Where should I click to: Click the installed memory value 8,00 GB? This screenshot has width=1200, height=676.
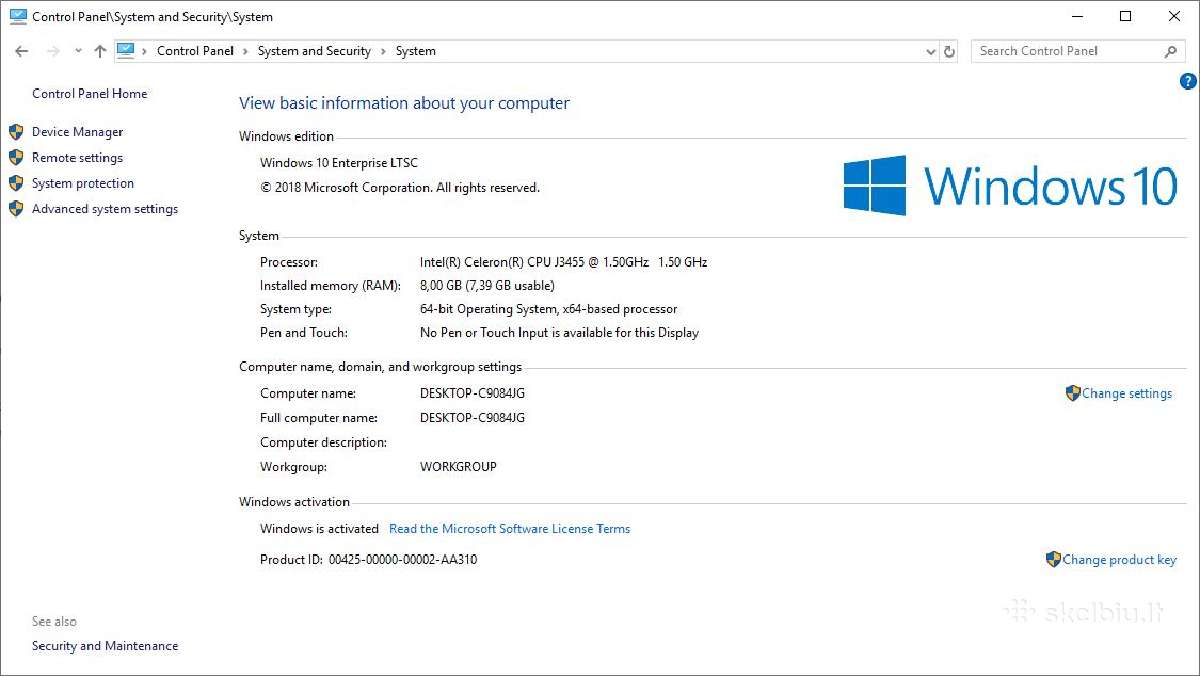click(487, 286)
